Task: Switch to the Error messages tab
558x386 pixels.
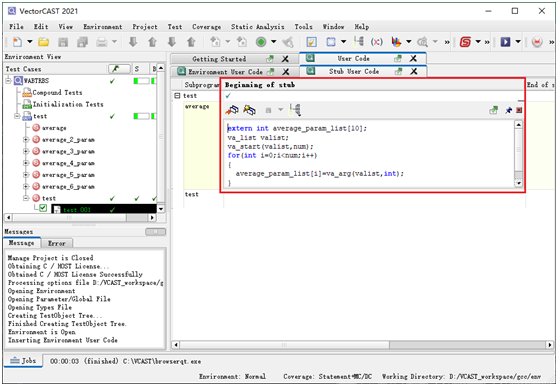Action: [x=57, y=243]
